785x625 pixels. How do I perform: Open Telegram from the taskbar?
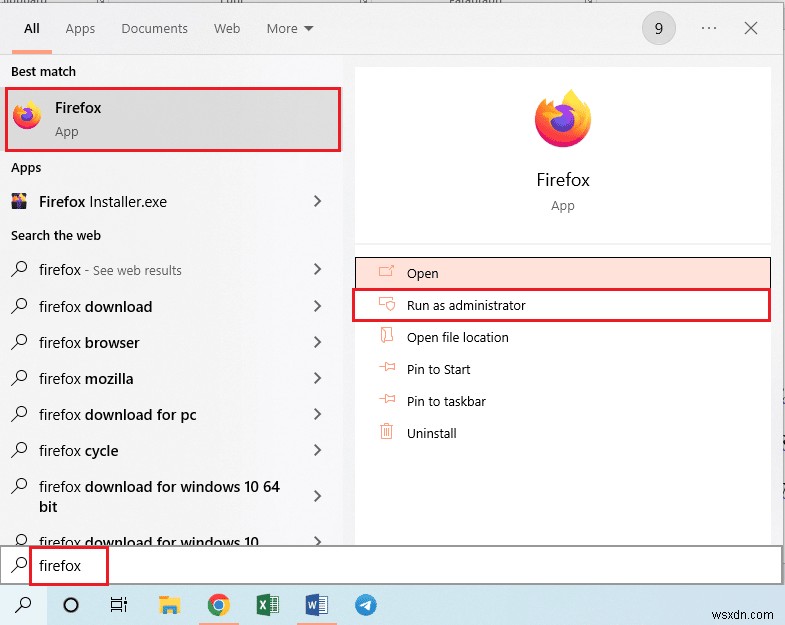366,605
